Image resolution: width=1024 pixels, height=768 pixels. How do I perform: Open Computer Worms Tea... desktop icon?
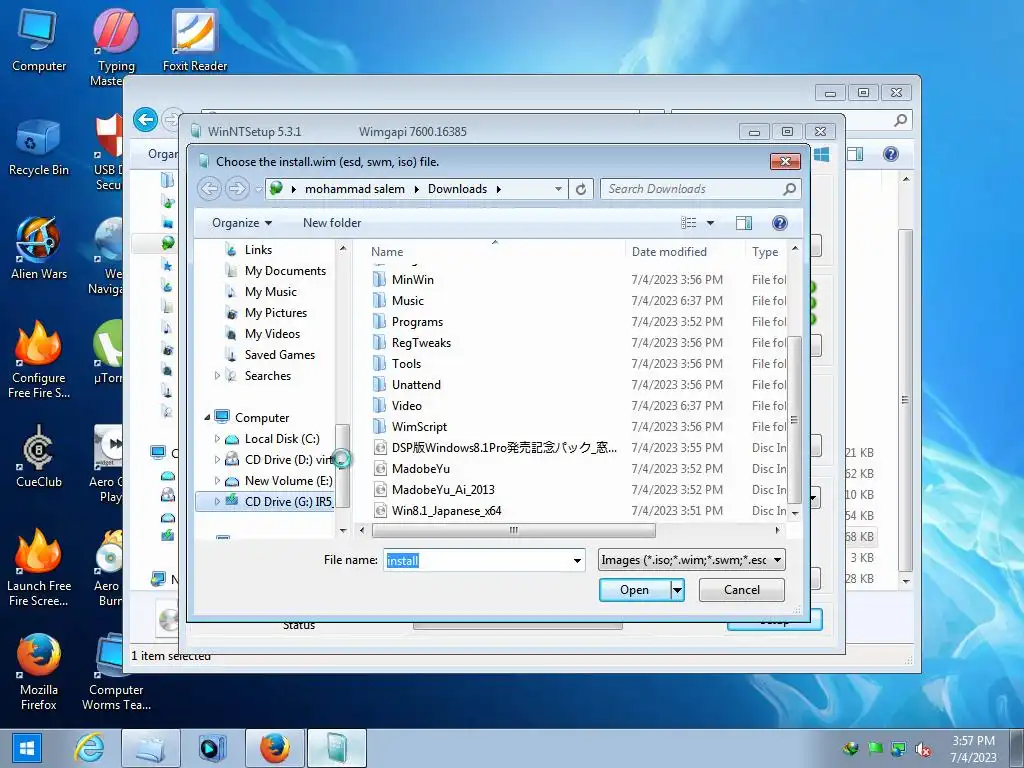click(x=116, y=673)
